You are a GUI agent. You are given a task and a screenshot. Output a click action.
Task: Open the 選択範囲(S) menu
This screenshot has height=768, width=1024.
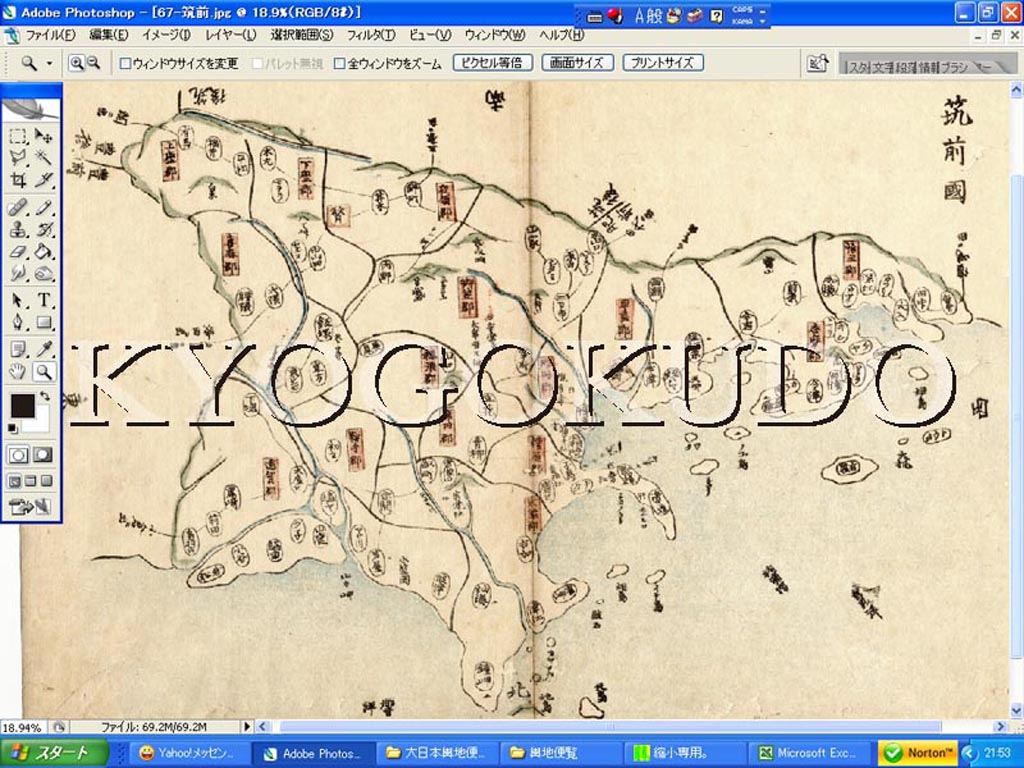pyautogui.click(x=302, y=35)
